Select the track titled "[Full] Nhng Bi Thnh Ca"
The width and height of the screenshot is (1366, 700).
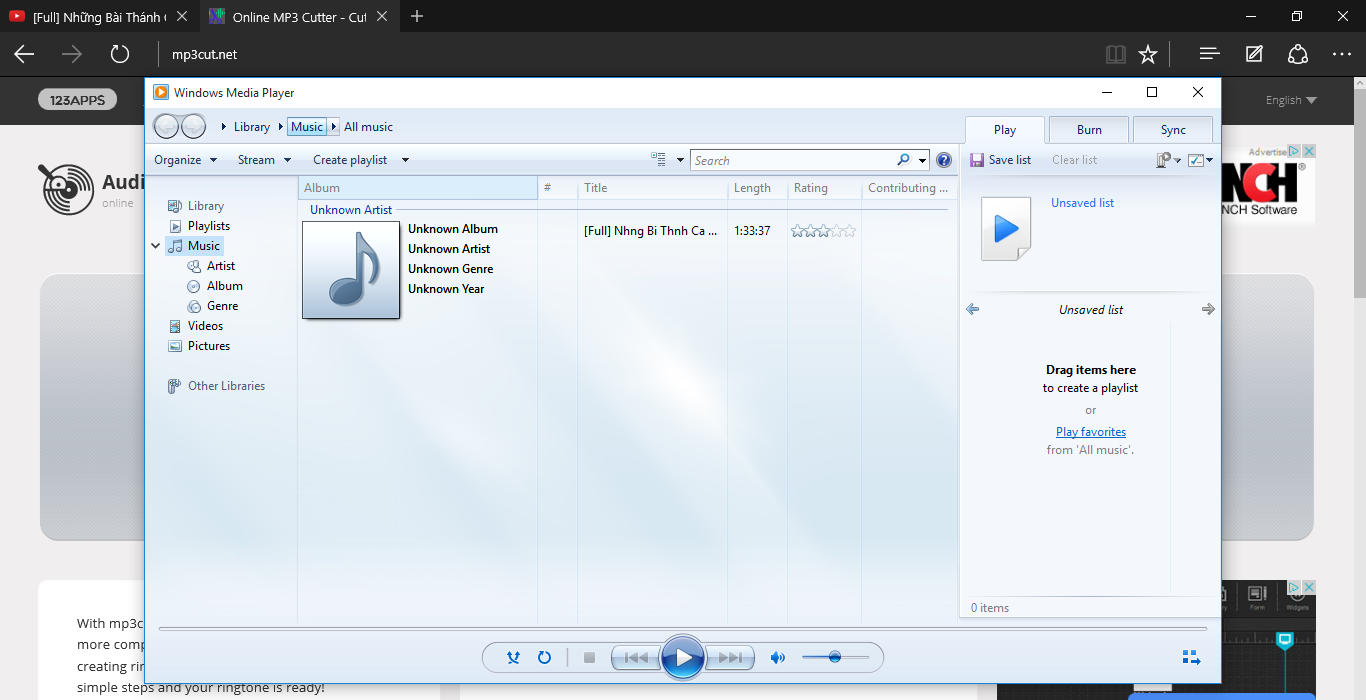651,231
